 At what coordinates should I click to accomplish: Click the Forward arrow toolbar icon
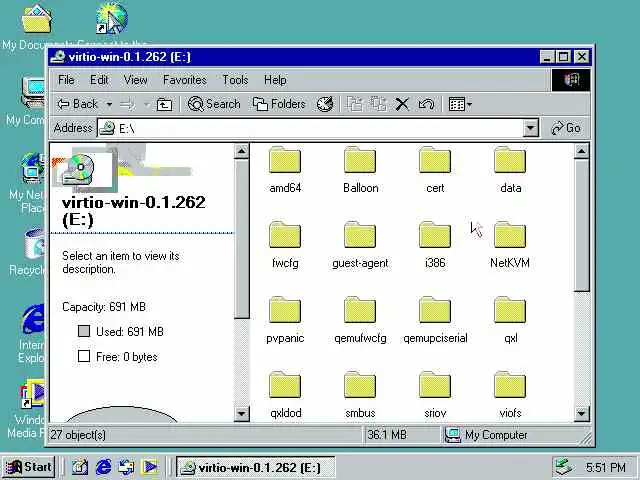[x=128, y=104]
